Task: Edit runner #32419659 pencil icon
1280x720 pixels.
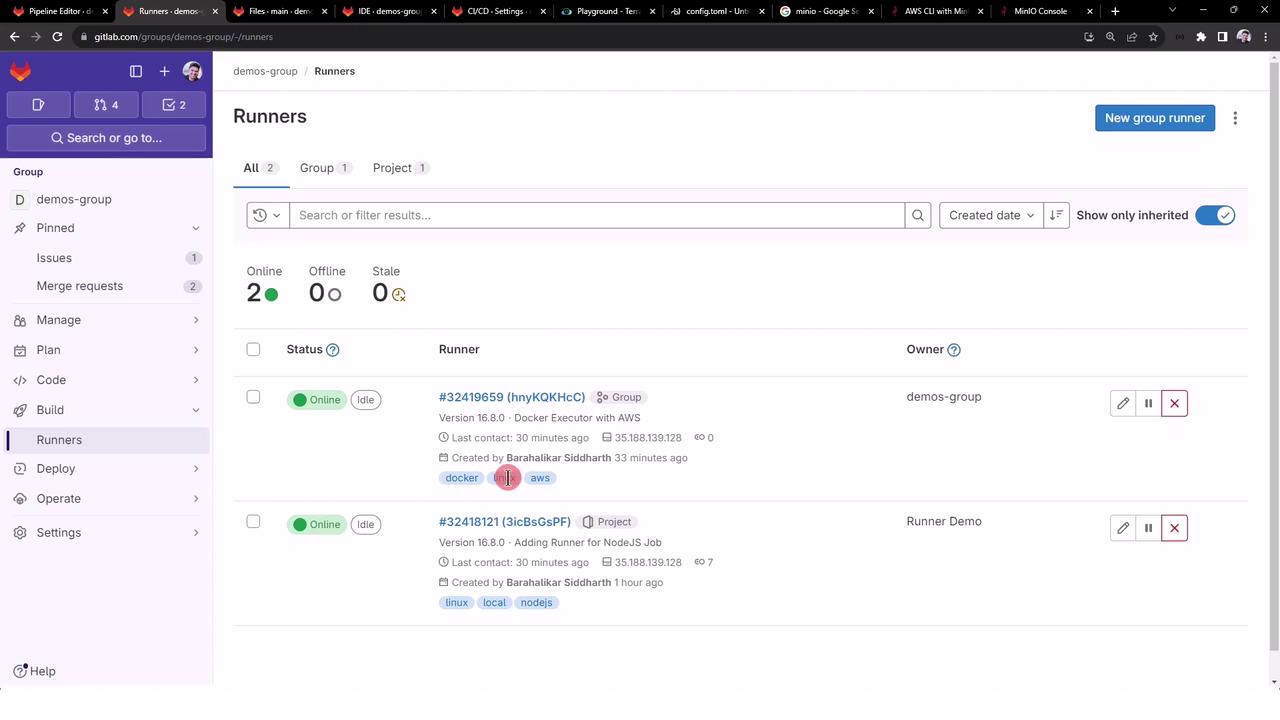Action: (1123, 403)
